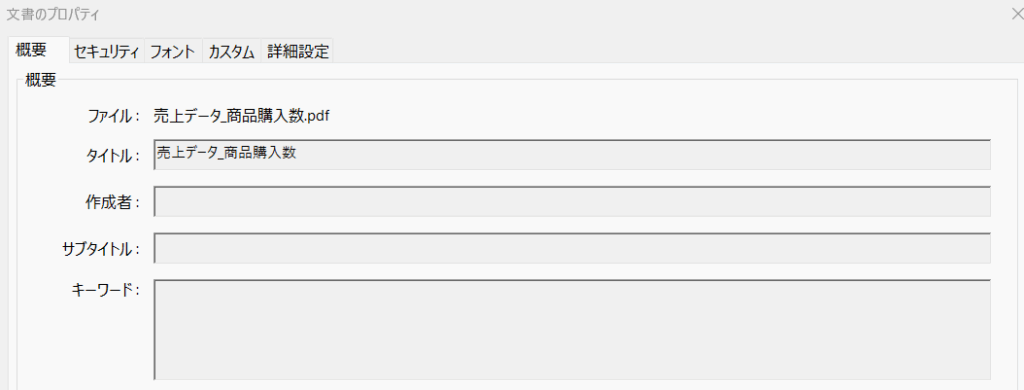Click the 作成者: label
The width and height of the screenshot is (1024, 390).
pos(113,203)
